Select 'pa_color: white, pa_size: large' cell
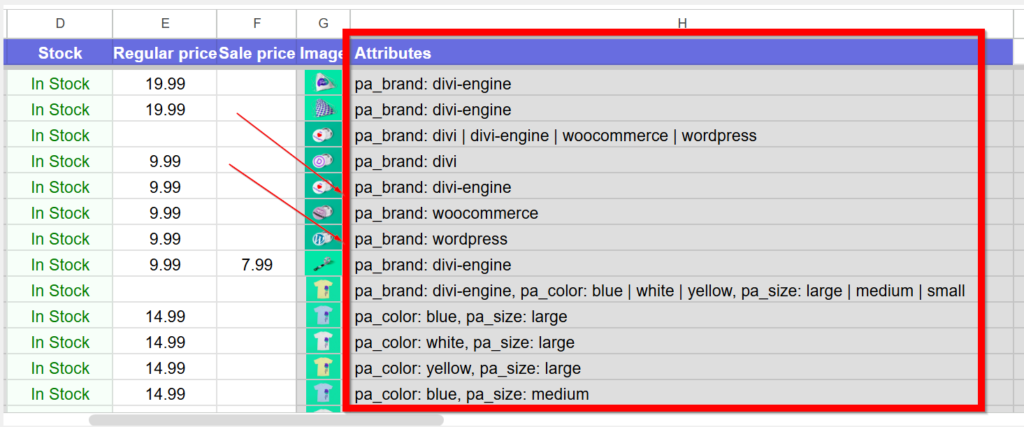Image resolution: width=1024 pixels, height=427 pixels. click(x=681, y=342)
